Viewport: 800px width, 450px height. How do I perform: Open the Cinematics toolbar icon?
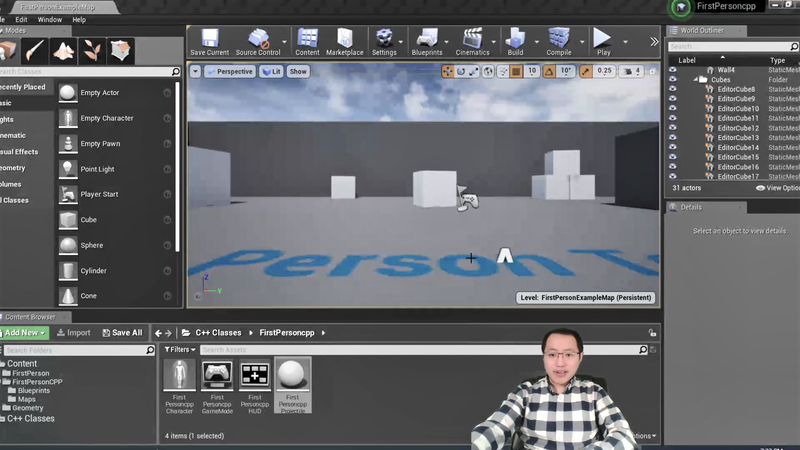(472, 42)
